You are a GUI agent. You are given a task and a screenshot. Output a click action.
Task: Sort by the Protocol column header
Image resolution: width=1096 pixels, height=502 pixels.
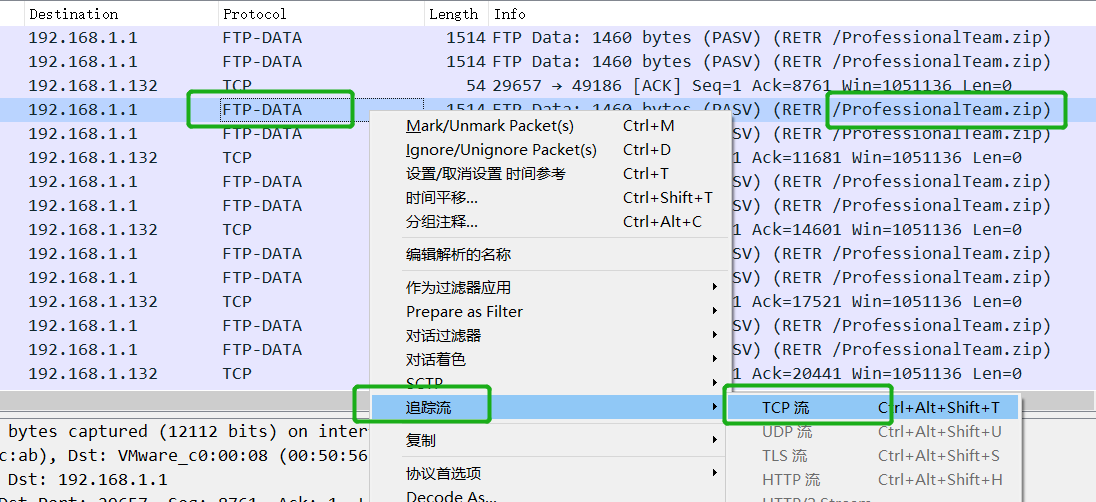pyautogui.click(x=321, y=14)
